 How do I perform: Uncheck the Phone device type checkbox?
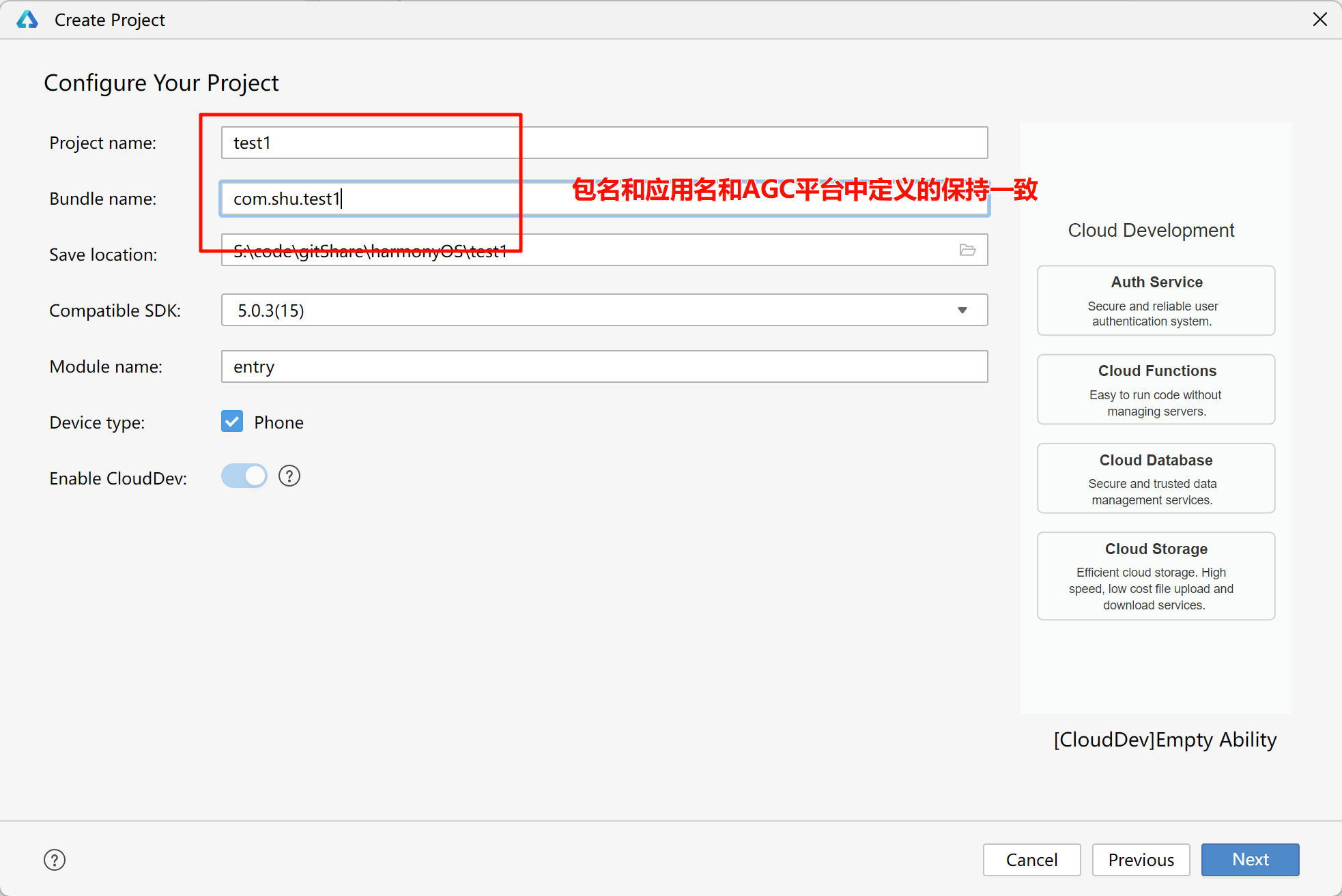click(x=232, y=422)
